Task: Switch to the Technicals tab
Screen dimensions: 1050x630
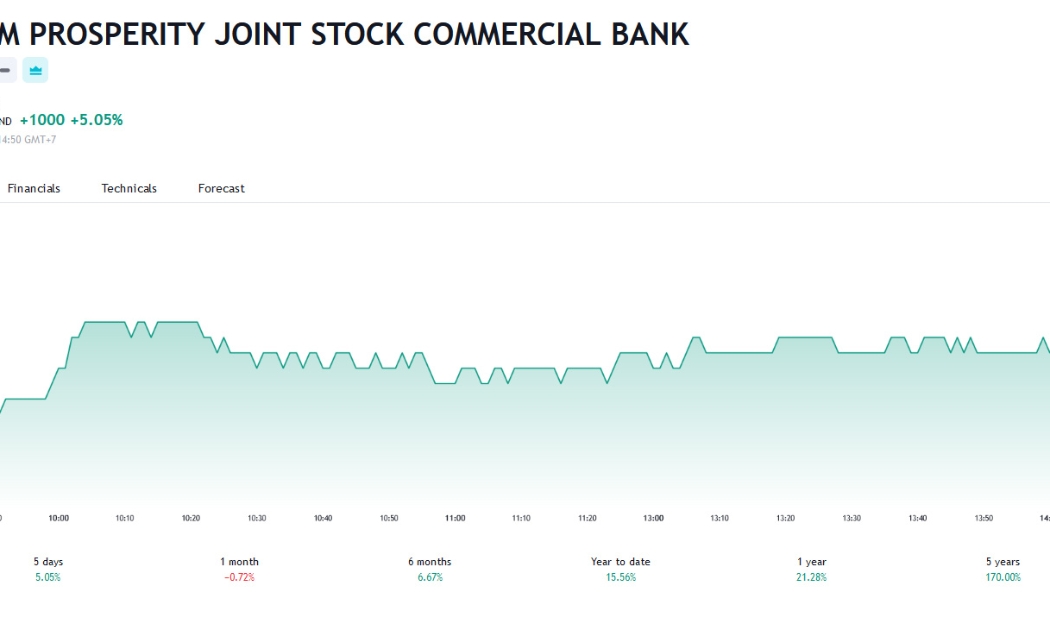Action: click(129, 189)
